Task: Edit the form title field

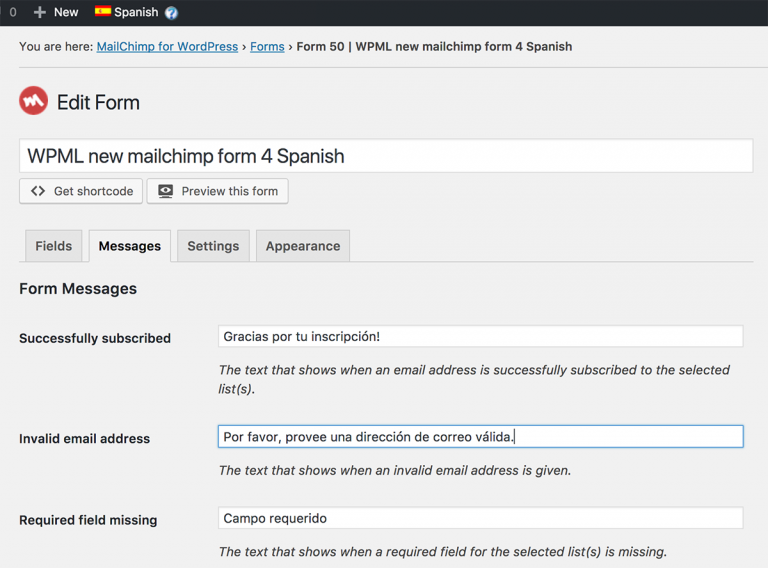Action: pos(386,156)
